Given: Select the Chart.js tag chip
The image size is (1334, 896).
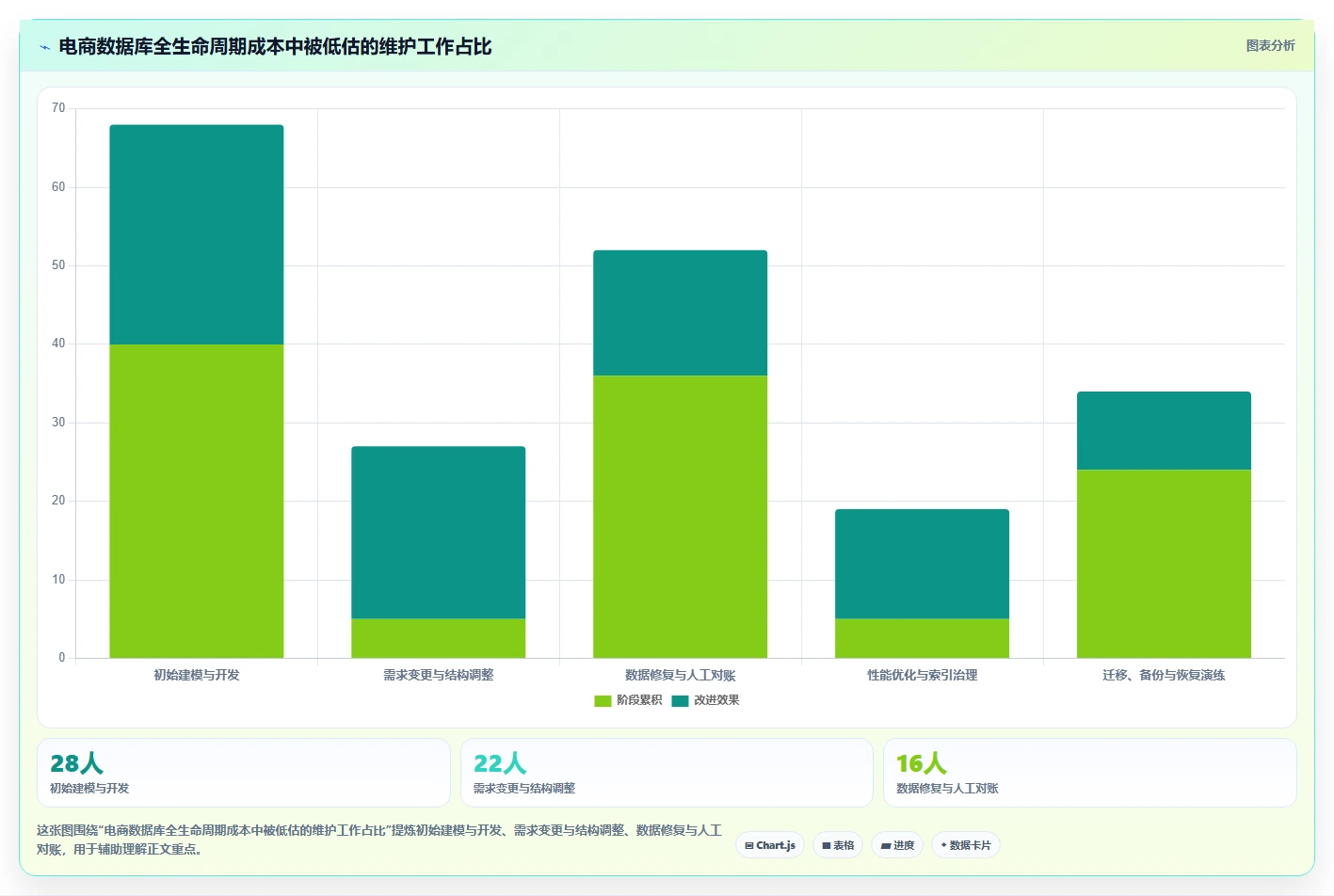Looking at the screenshot, I should click(770, 845).
